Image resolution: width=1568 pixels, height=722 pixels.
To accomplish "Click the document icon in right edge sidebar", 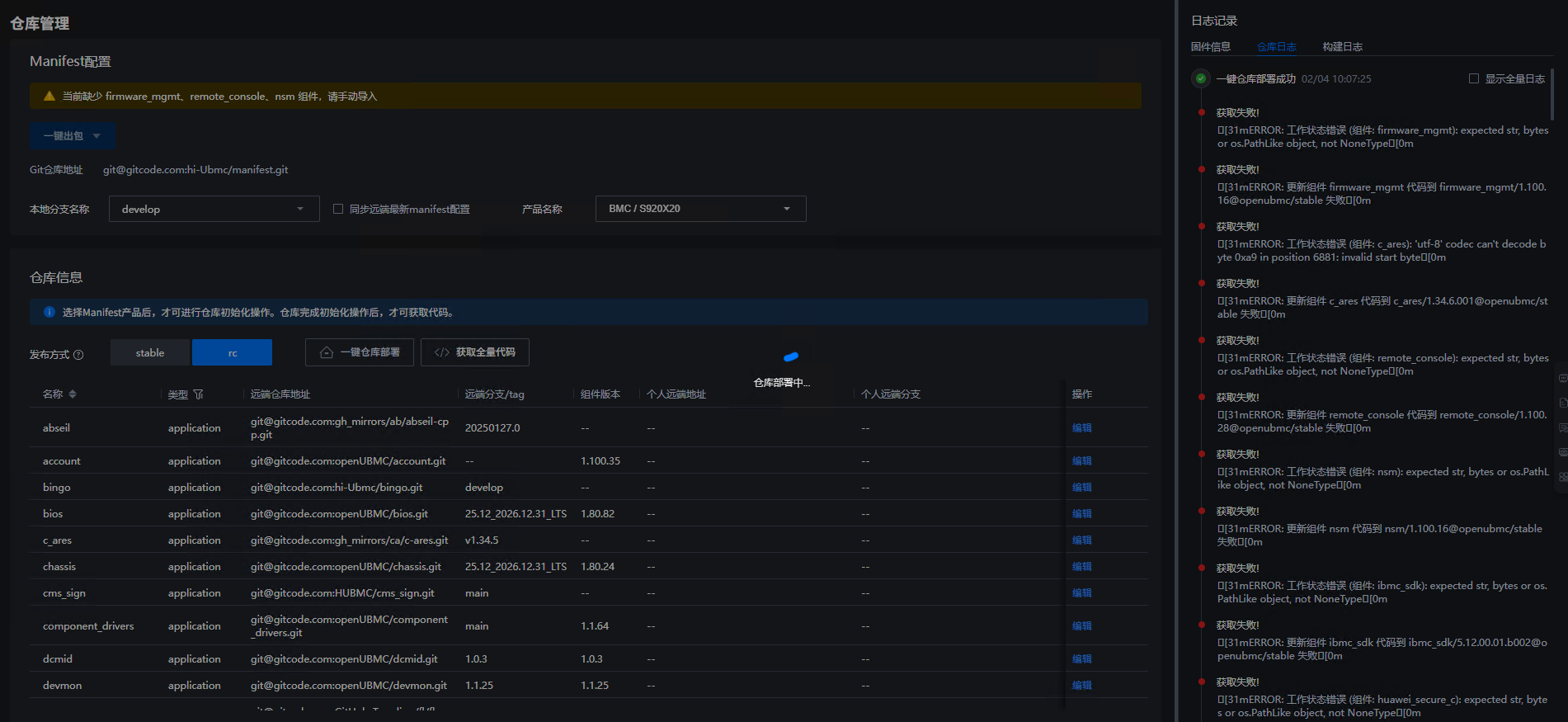I will tap(1562, 403).
